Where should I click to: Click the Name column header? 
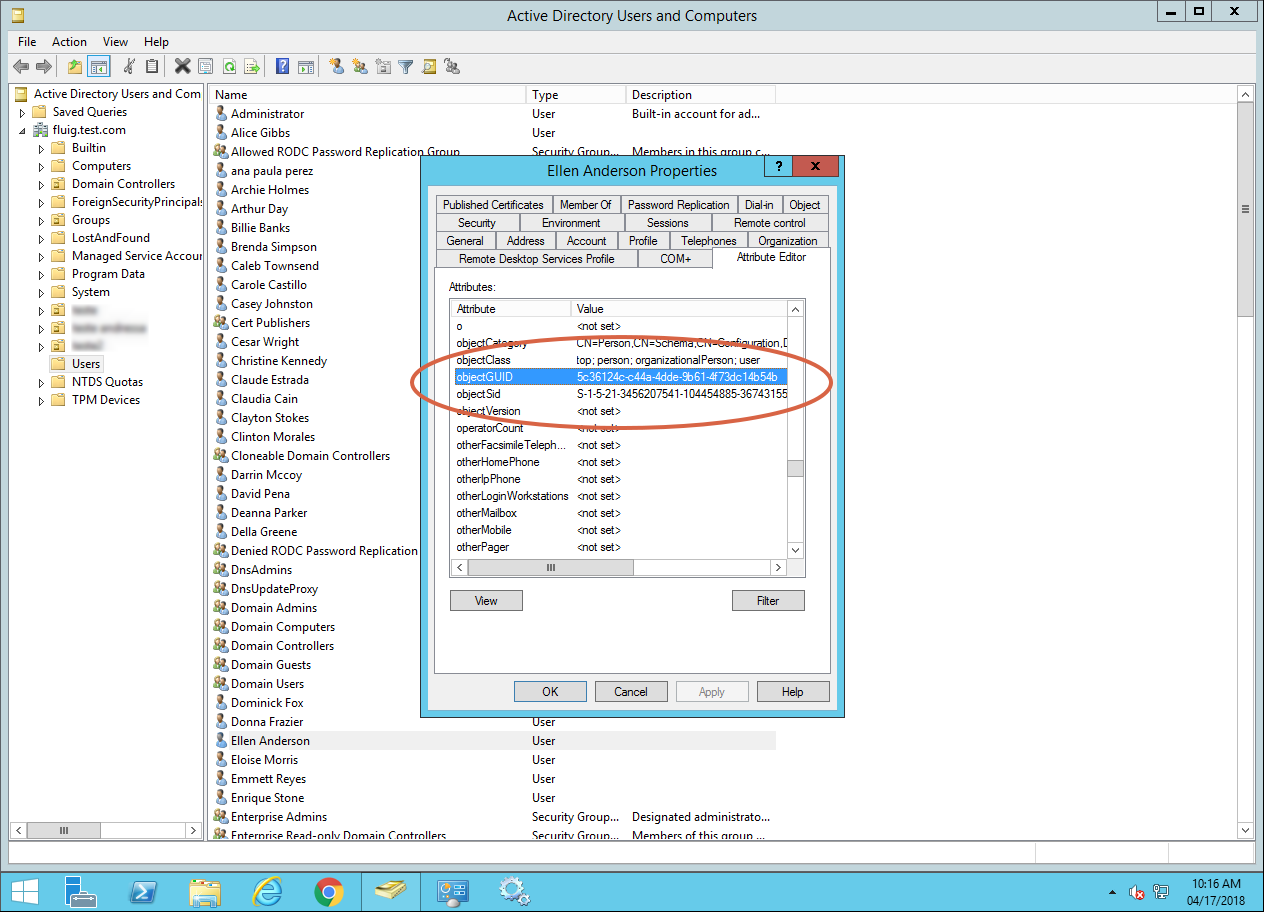tap(368, 95)
